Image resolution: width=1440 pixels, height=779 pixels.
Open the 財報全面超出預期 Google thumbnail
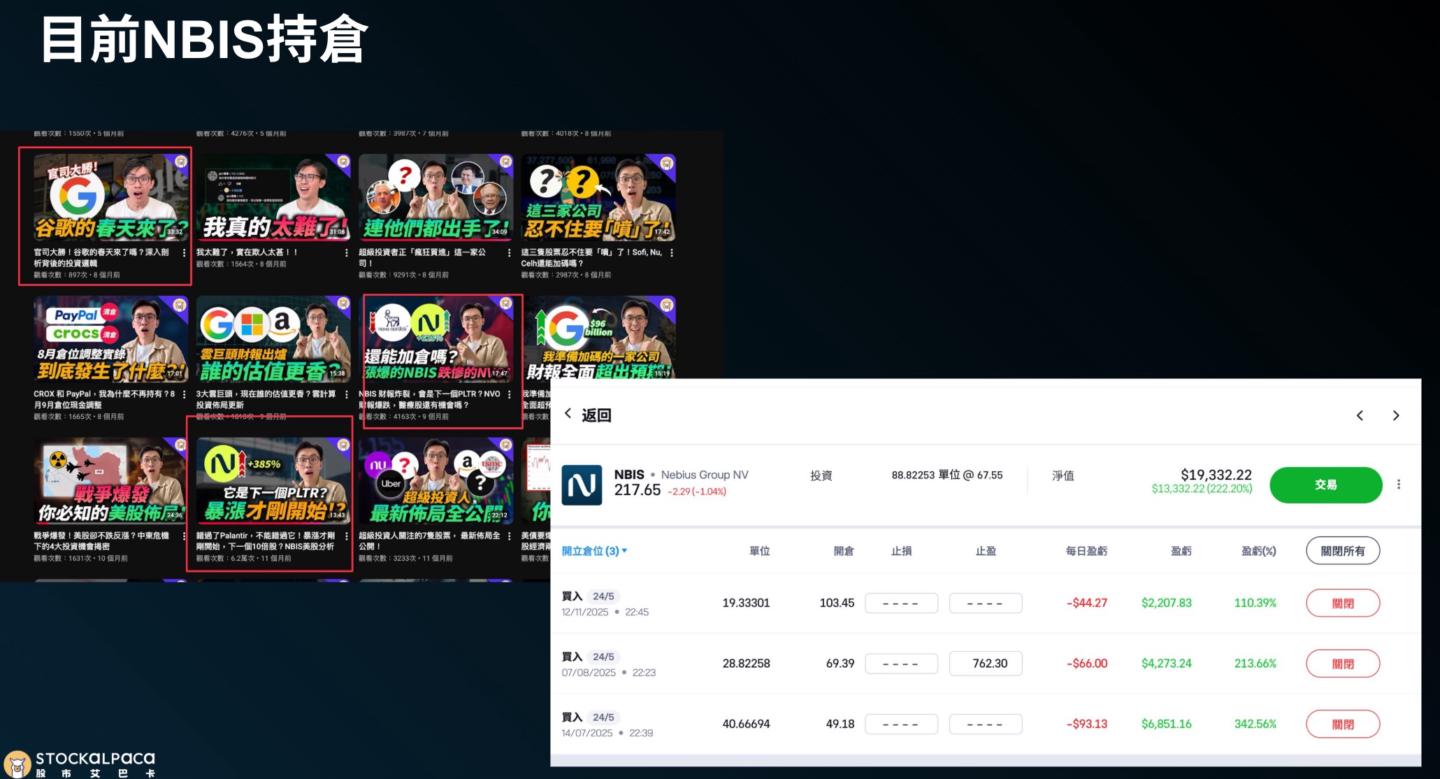click(598, 339)
